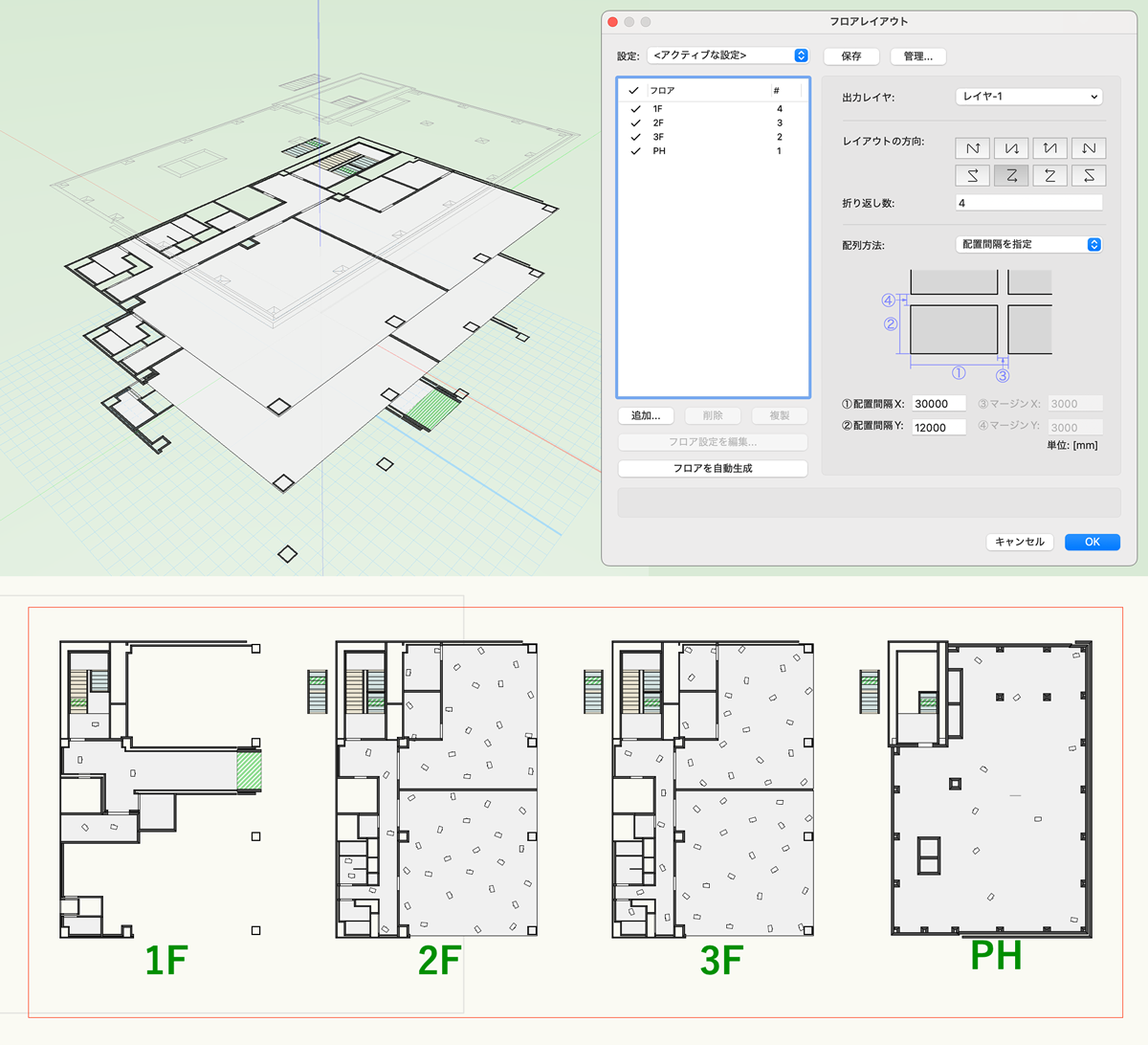
Task: Uncheck the 3F floor checkmark
Action: click(x=635, y=137)
